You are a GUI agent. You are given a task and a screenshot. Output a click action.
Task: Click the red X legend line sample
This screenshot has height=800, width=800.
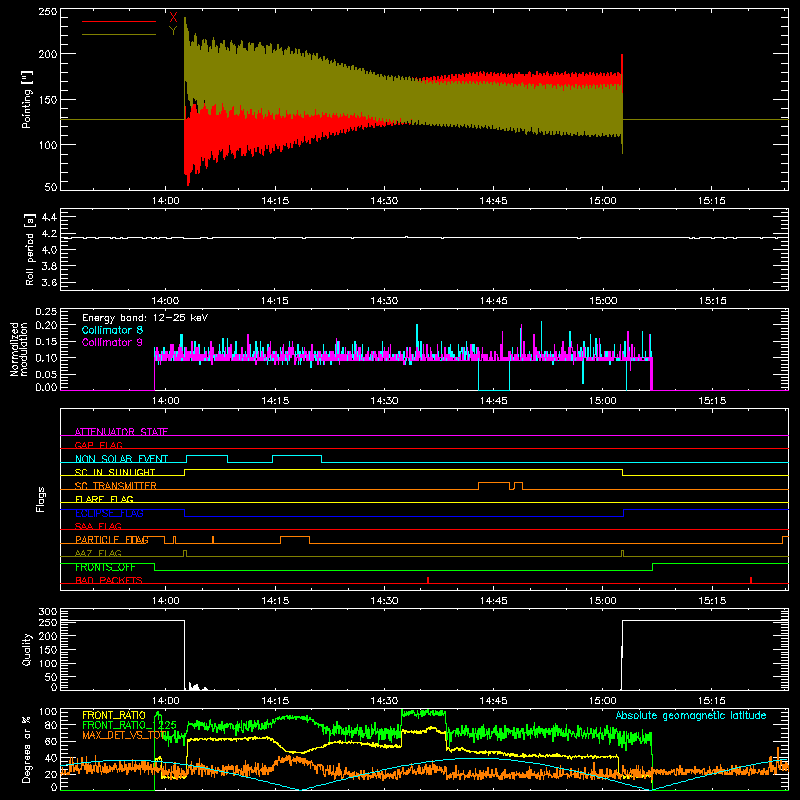[119, 21]
